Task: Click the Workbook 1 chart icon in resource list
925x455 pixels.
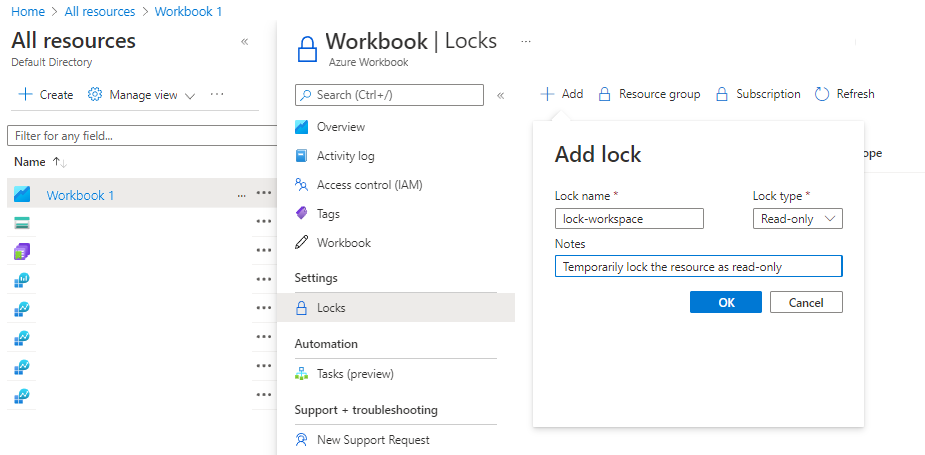Action: [22, 194]
